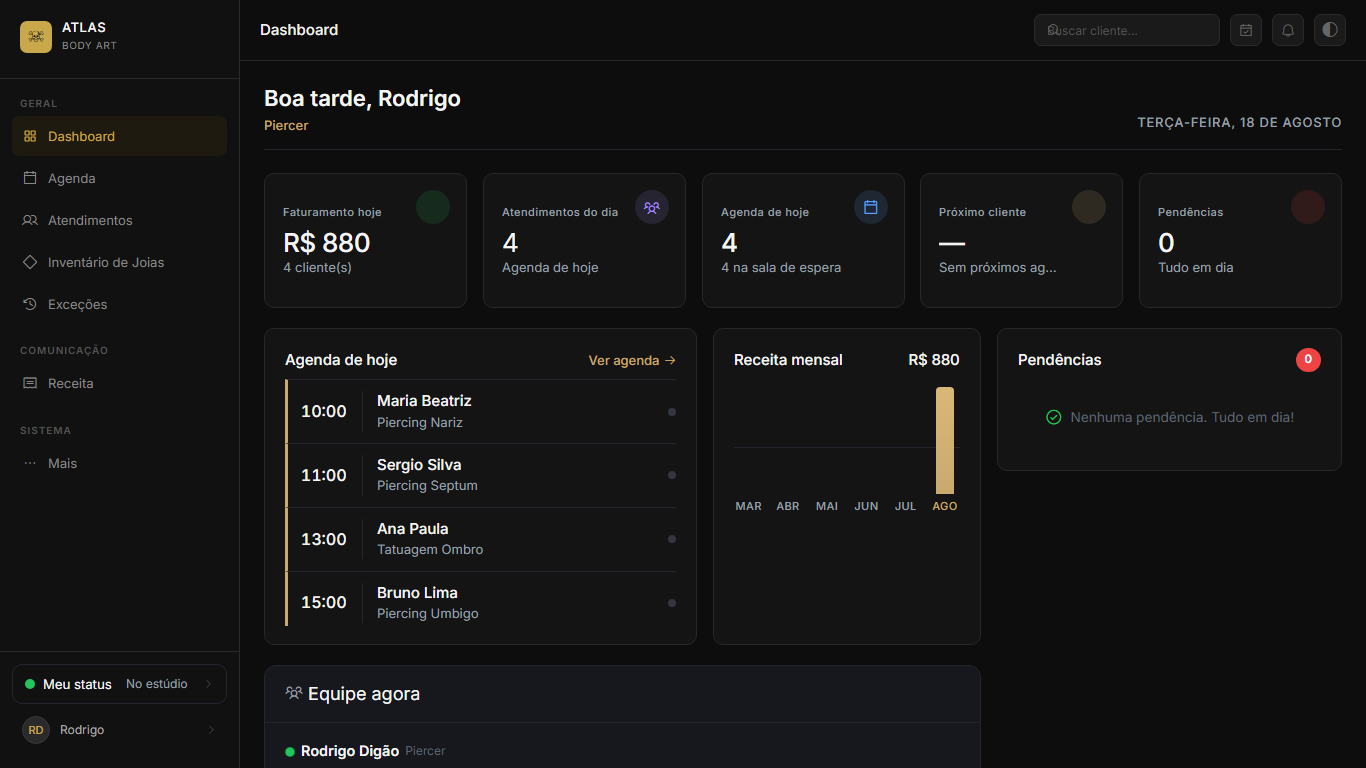Click the diamond icon beside Inventário de Joias

tap(30, 262)
